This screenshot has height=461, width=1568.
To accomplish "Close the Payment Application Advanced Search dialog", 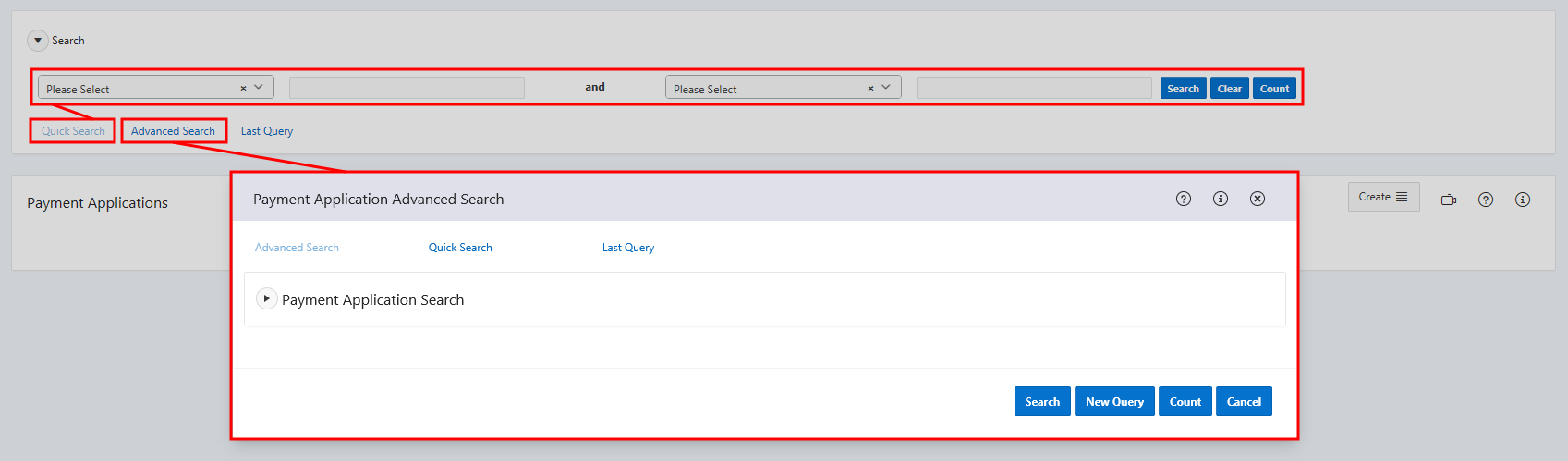I will [1258, 199].
